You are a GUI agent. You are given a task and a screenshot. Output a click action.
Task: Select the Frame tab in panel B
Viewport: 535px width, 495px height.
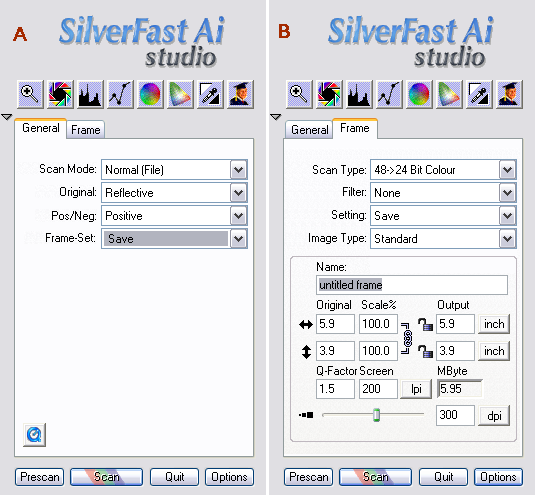[x=355, y=128]
